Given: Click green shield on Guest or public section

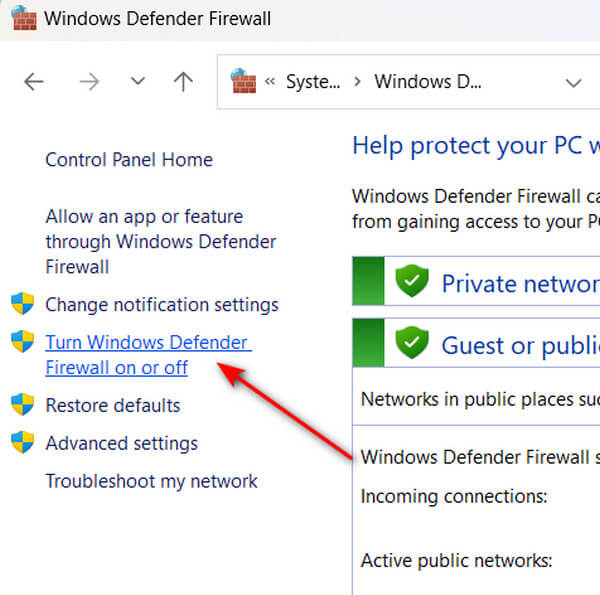Looking at the screenshot, I should pyautogui.click(x=412, y=342).
